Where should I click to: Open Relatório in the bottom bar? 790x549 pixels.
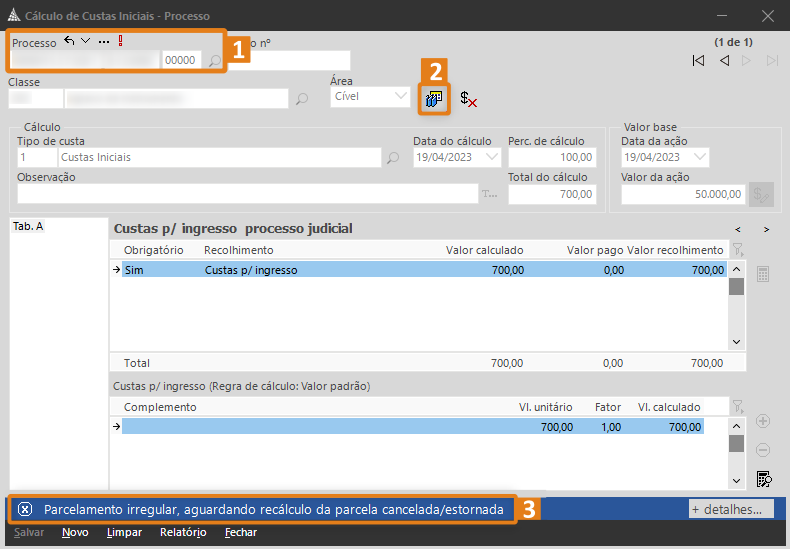183,532
